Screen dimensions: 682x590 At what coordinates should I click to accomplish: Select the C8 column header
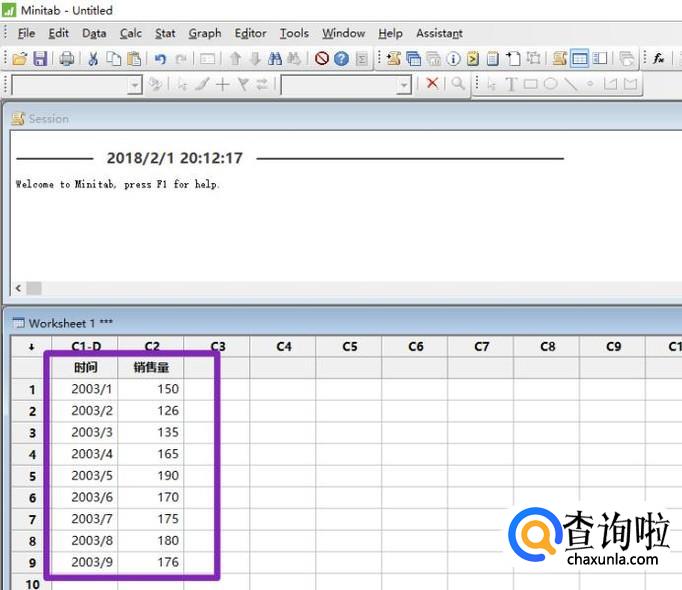(x=548, y=347)
